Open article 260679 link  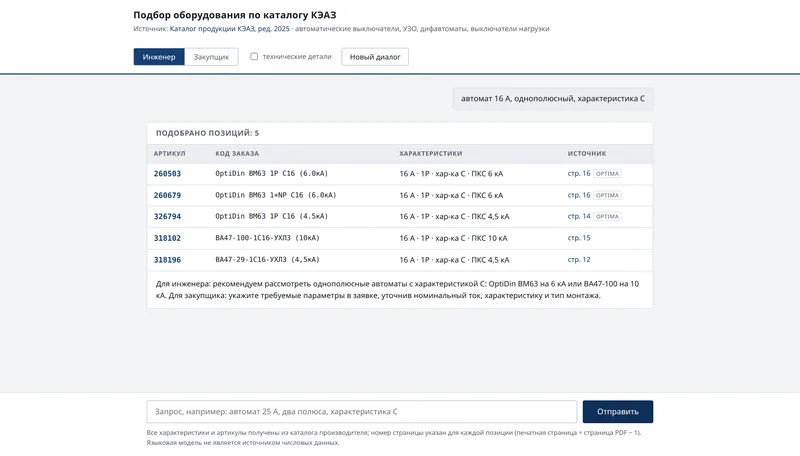pyautogui.click(x=167, y=195)
